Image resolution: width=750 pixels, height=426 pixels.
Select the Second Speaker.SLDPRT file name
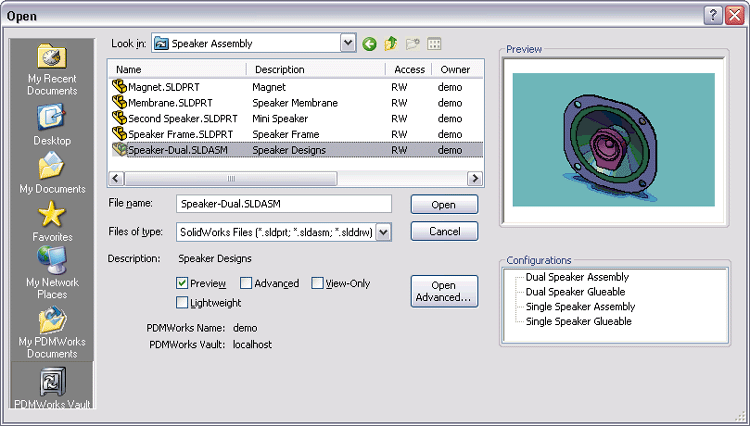coord(183,119)
